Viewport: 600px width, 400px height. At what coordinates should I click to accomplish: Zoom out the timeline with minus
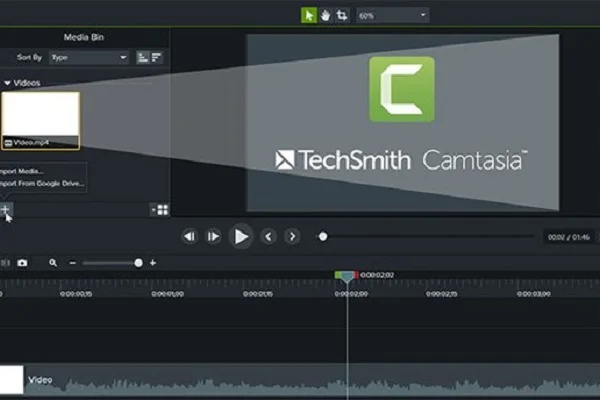[73, 263]
